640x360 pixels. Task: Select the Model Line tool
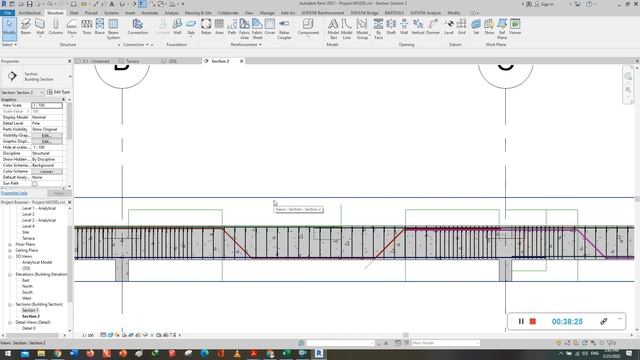(x=347, y=29)
